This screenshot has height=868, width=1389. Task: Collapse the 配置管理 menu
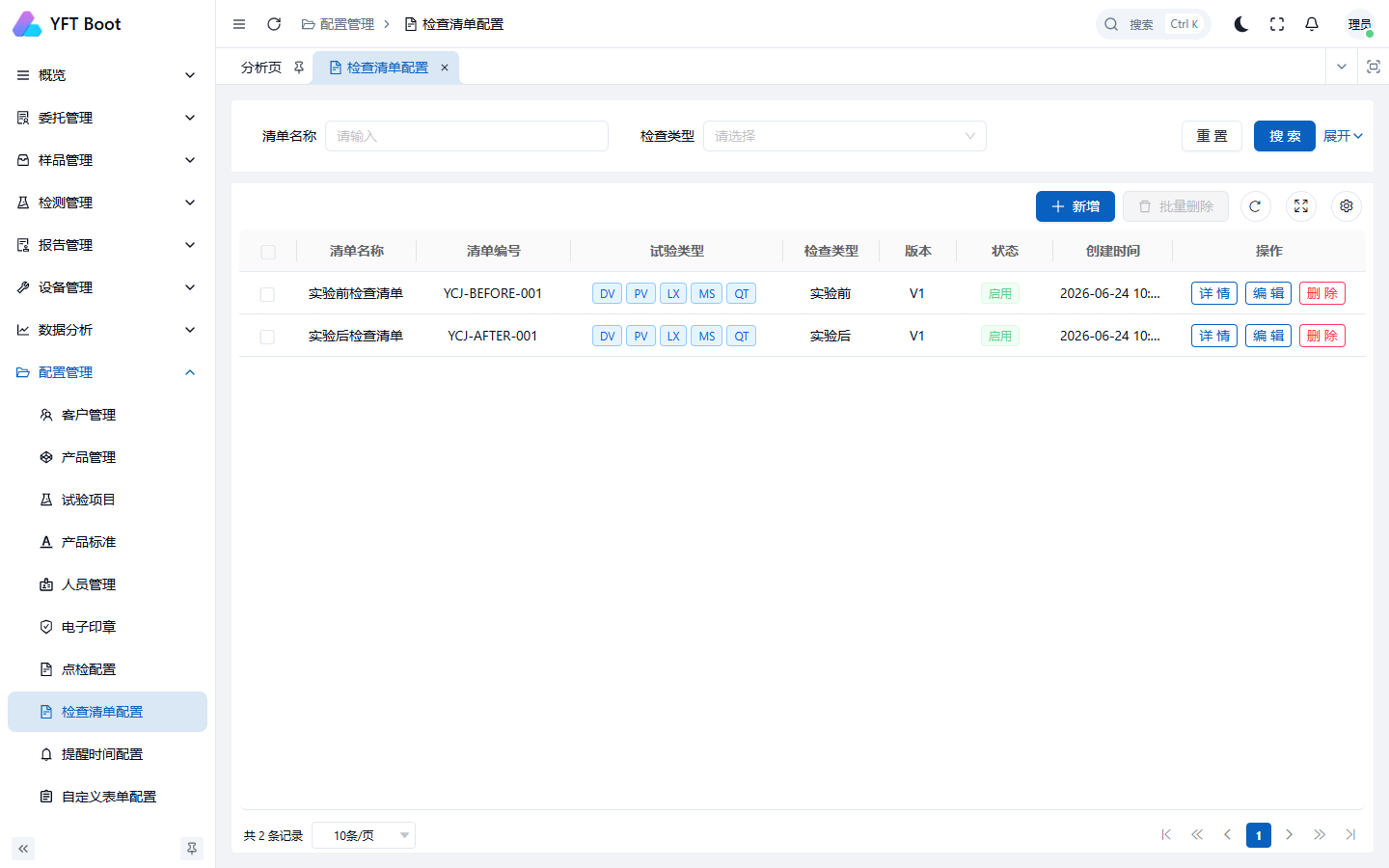(x=107, y=372)
